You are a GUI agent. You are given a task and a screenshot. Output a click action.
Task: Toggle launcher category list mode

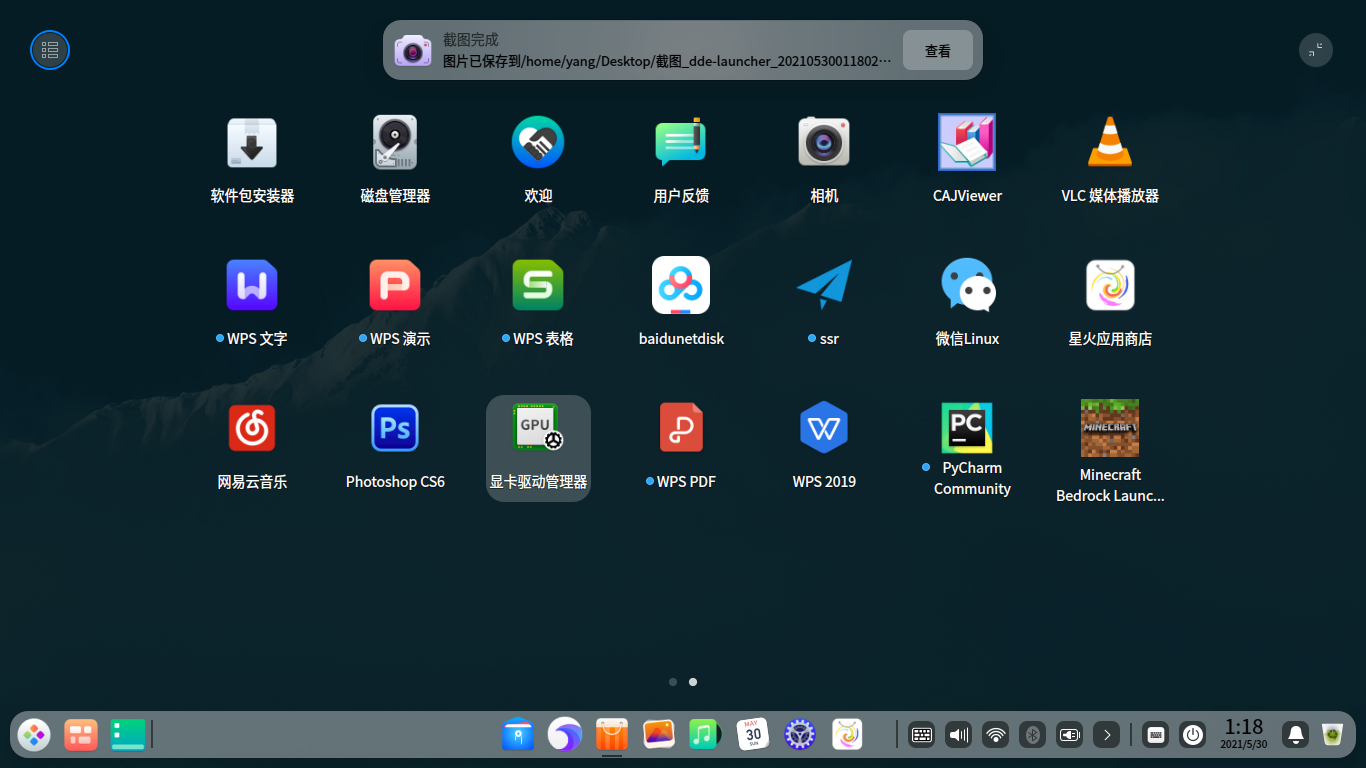point(50,50)
